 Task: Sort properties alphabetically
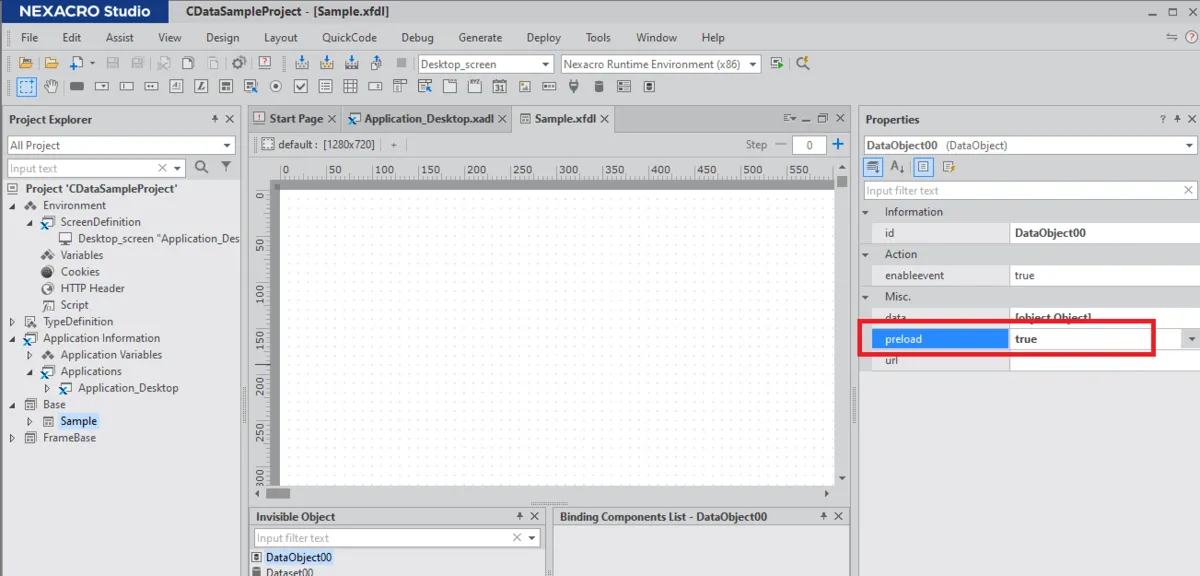click(x=898, y=167)
